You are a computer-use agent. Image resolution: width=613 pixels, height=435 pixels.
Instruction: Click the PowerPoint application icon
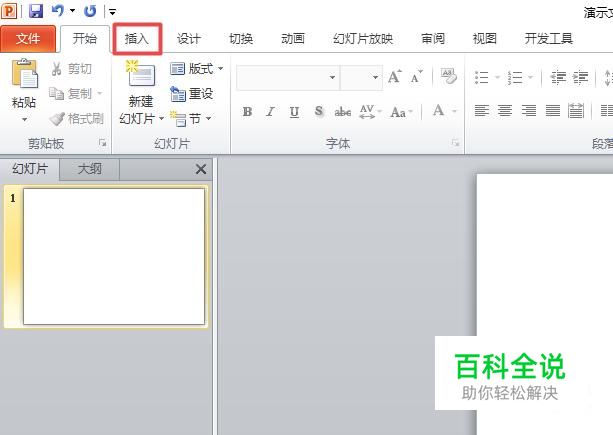[x=9, y=11]
